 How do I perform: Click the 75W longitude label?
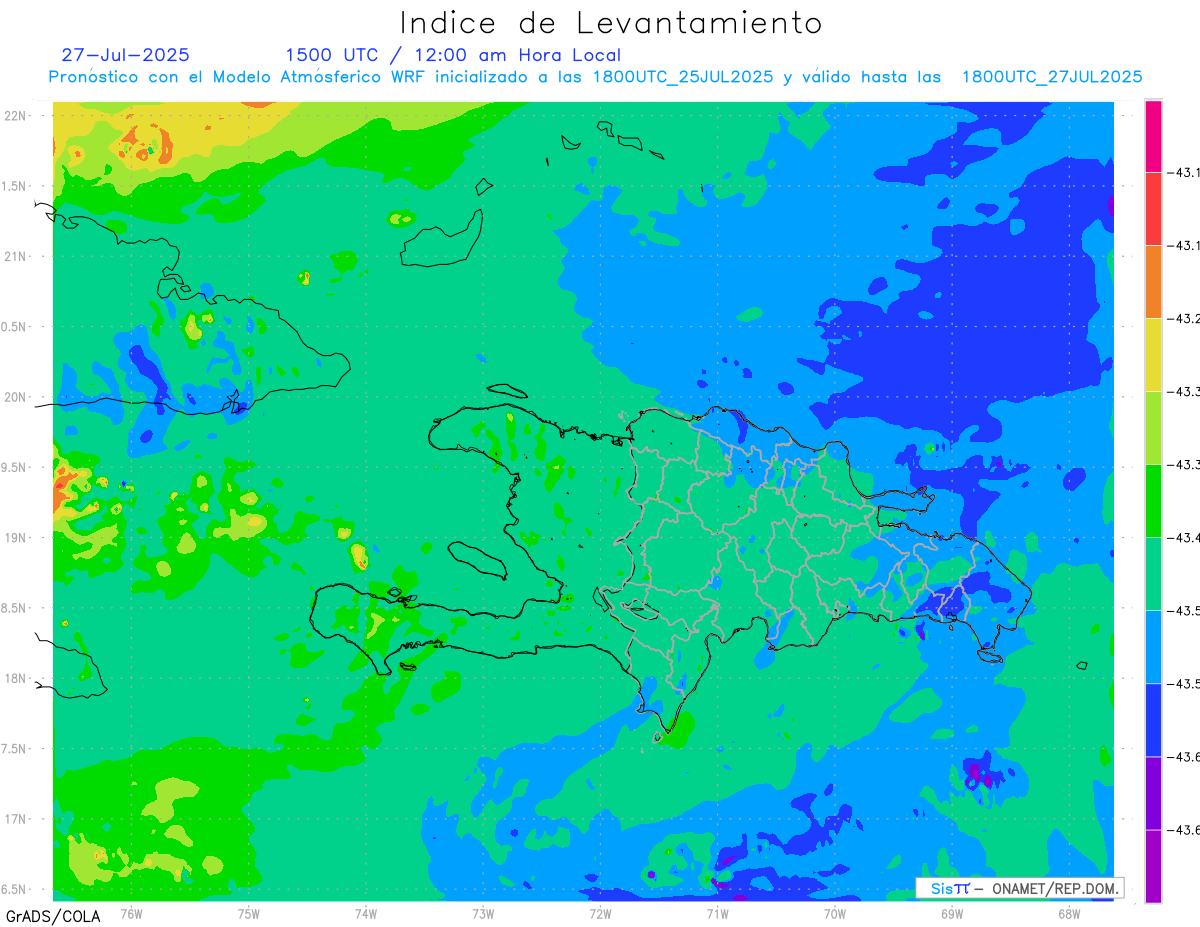point(249,913)
